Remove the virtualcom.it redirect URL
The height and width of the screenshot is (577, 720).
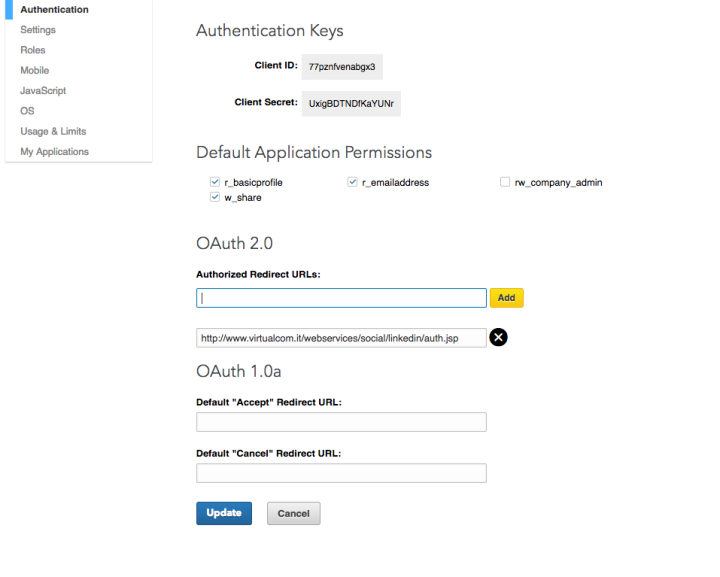coord(498,338)
